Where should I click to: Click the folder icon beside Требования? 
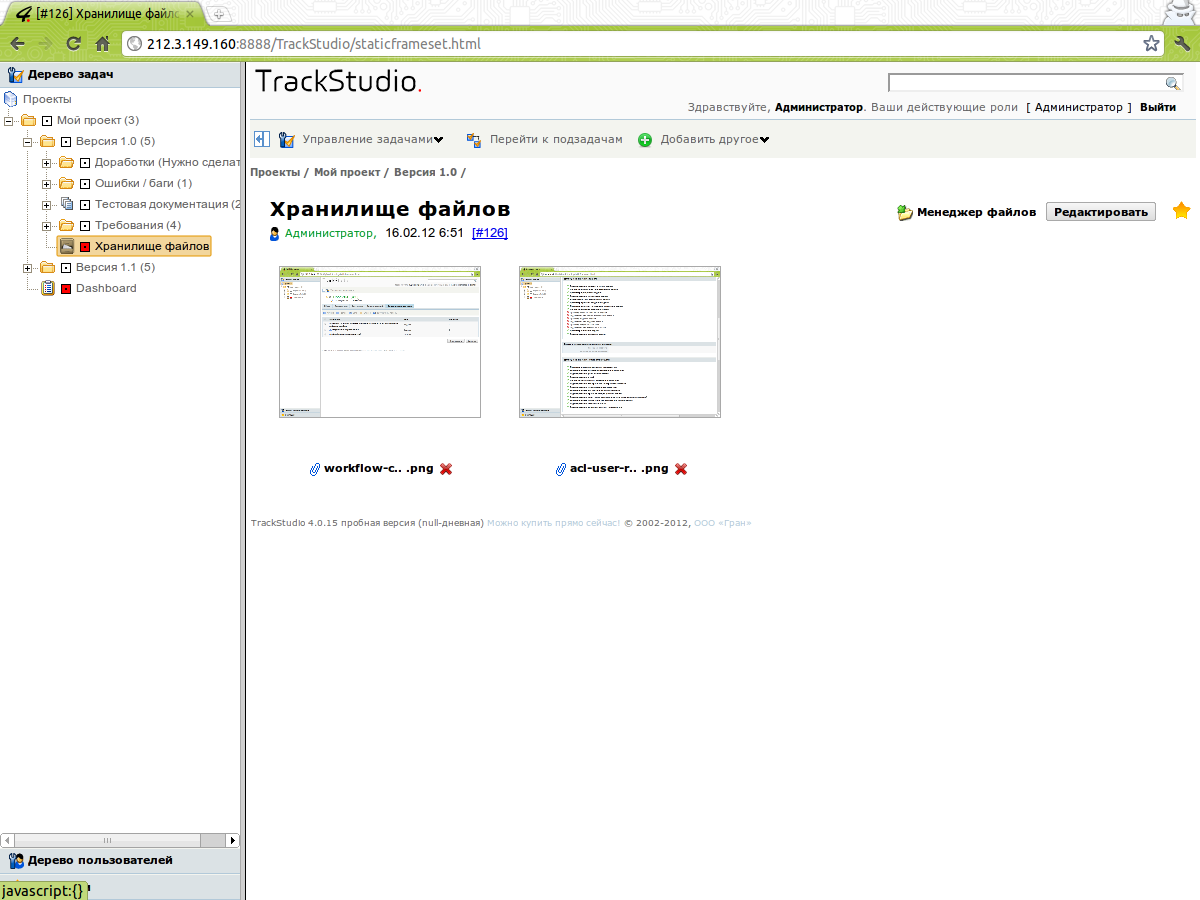click(67, 225)
